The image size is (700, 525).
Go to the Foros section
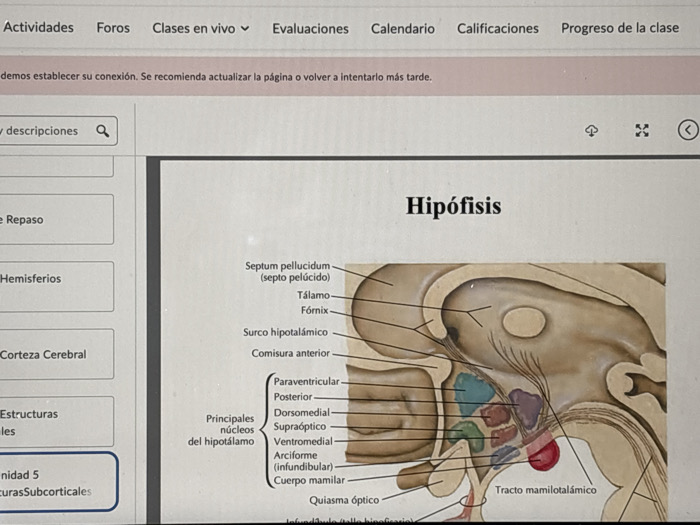point(113,28)
